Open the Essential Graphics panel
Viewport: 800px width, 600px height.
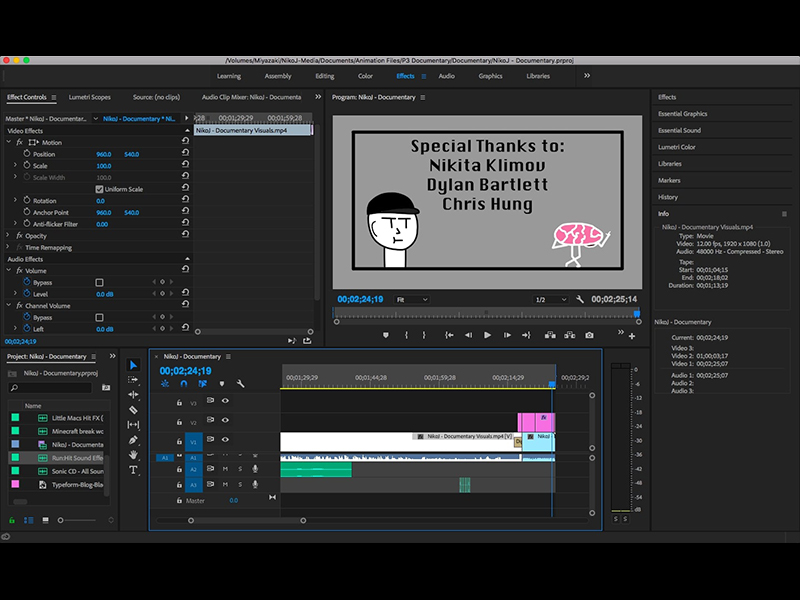click(682, 114)
